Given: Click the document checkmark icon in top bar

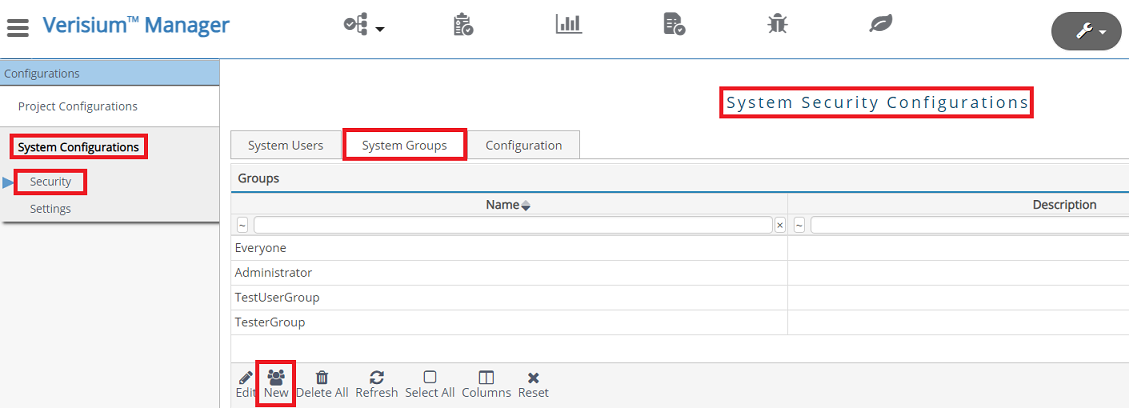Looking at the screenshot, I should [x=674, y=24].
